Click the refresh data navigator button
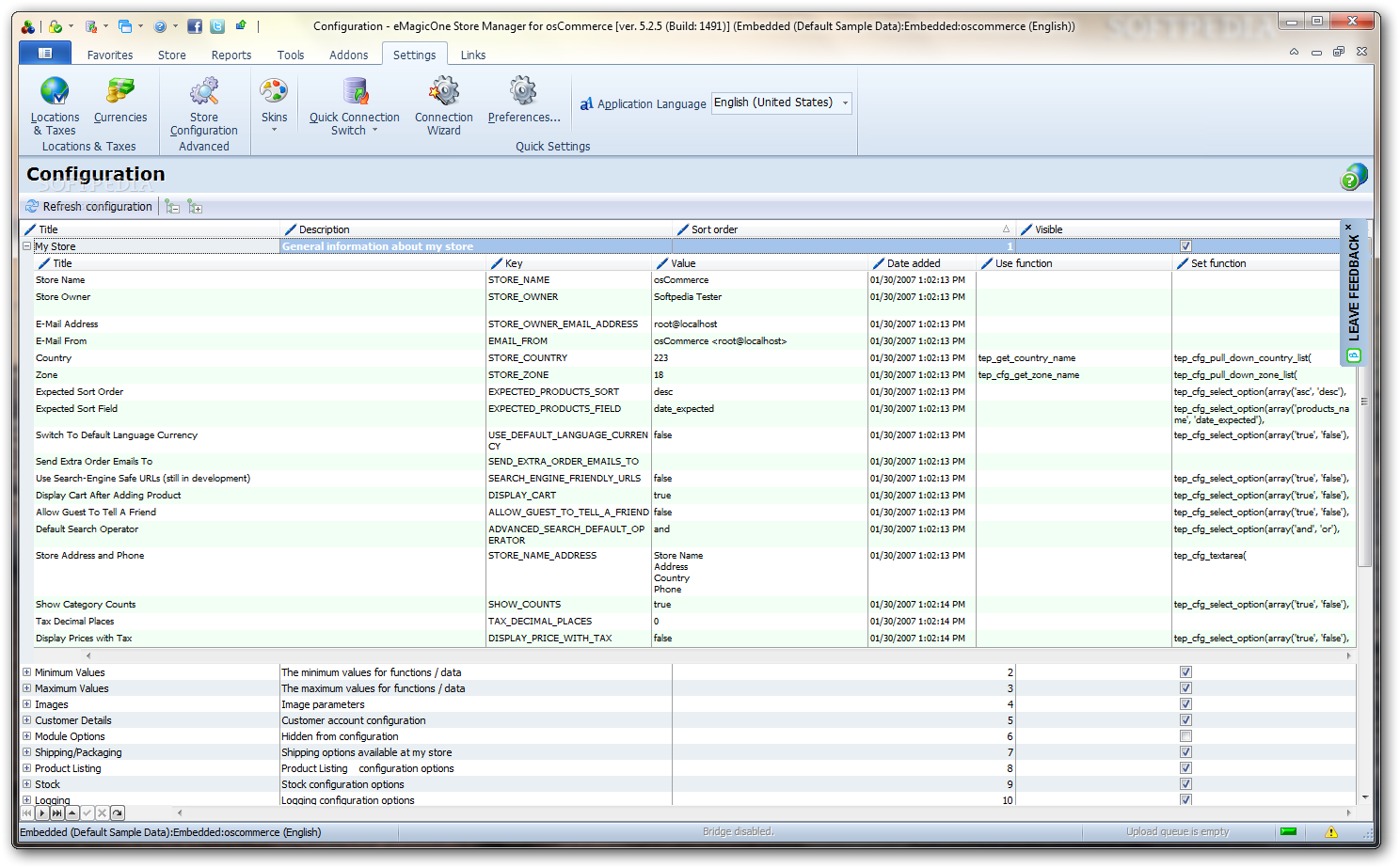 (118, 813)
